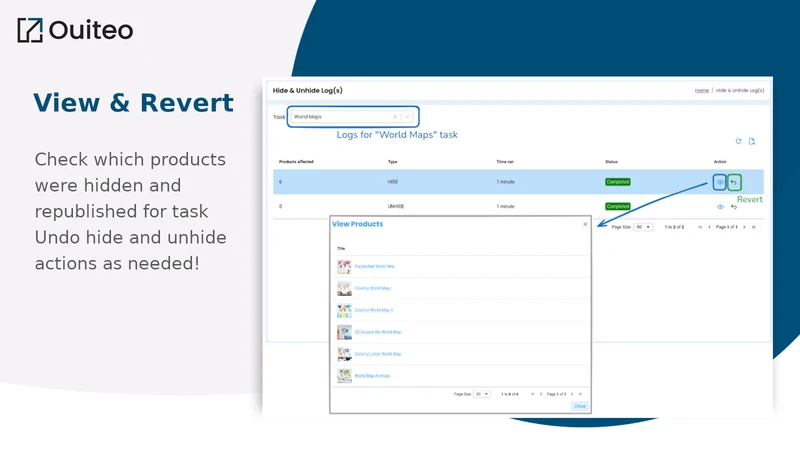
Task: Click the Task selector showing World Maps
Action: (x=353, y=117)
